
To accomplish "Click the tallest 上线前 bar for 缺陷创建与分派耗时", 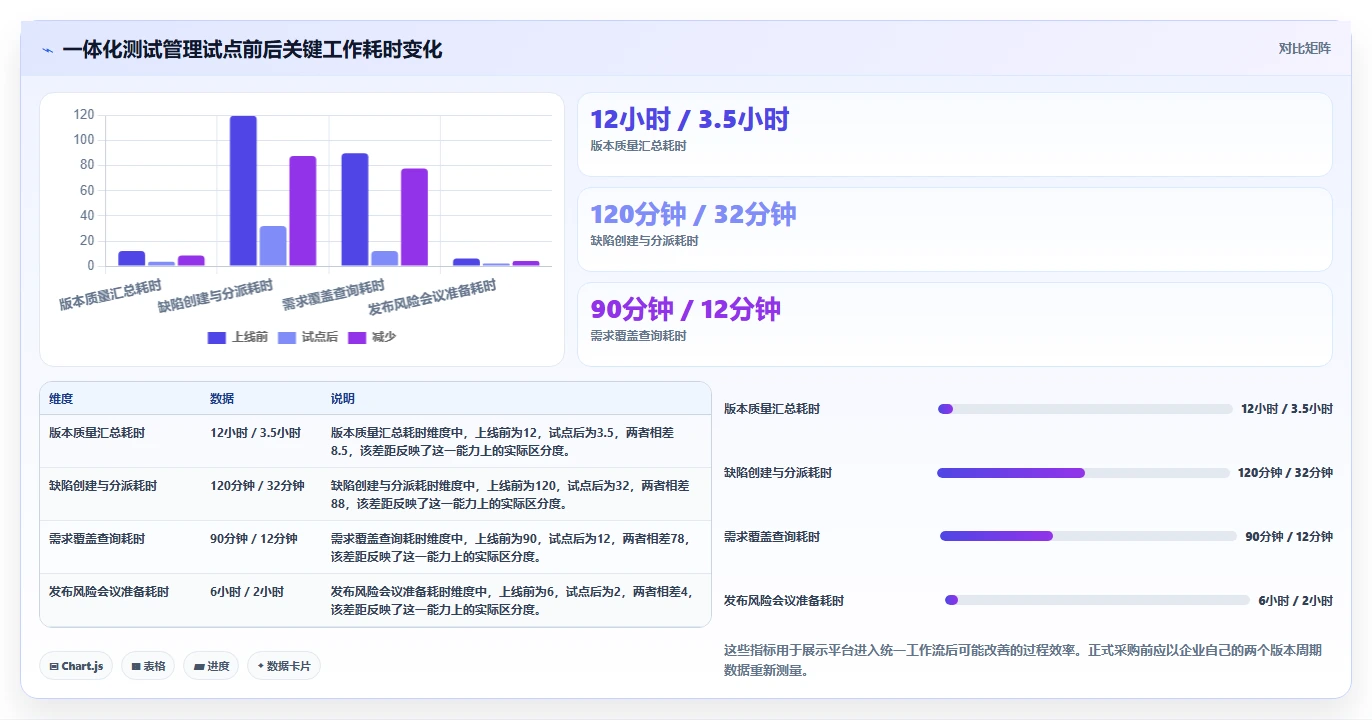I will tap(243, 191).
